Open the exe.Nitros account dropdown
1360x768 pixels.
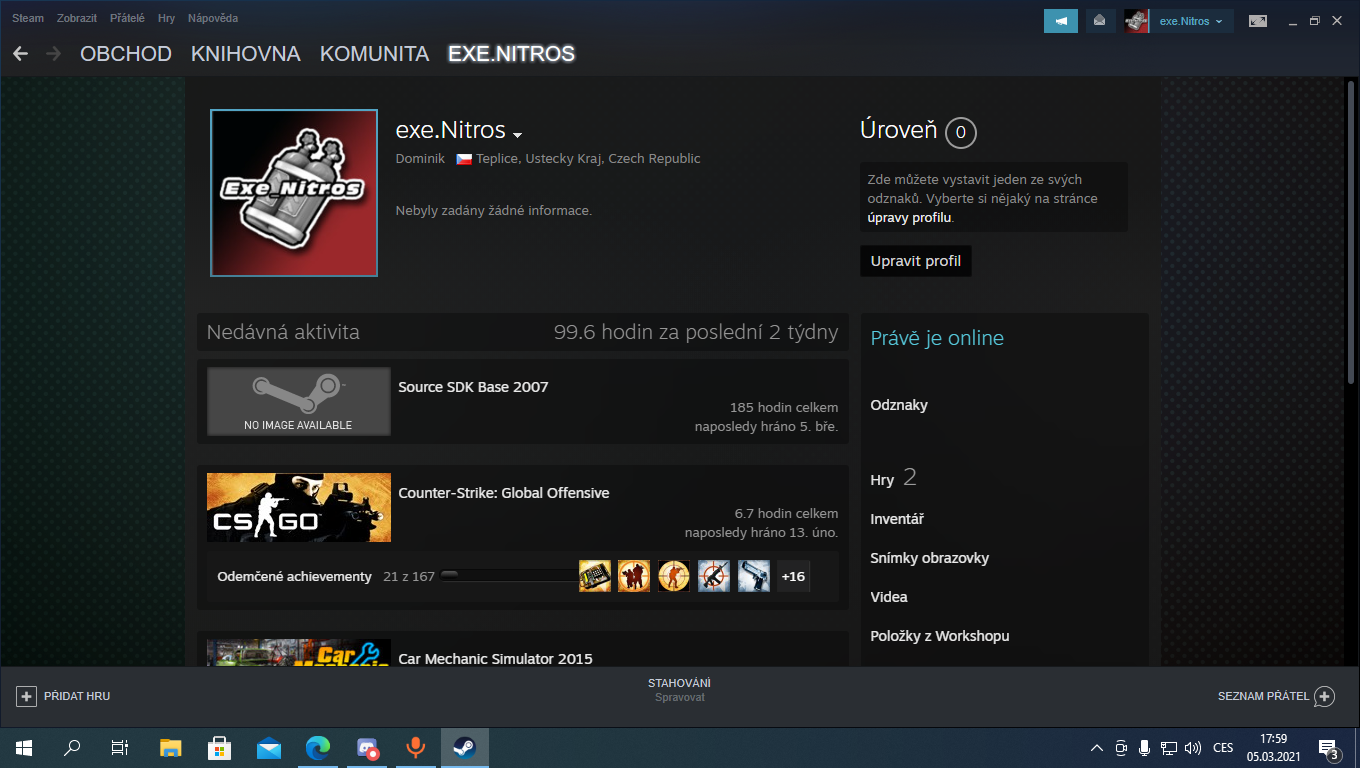tap(1191, 21)
